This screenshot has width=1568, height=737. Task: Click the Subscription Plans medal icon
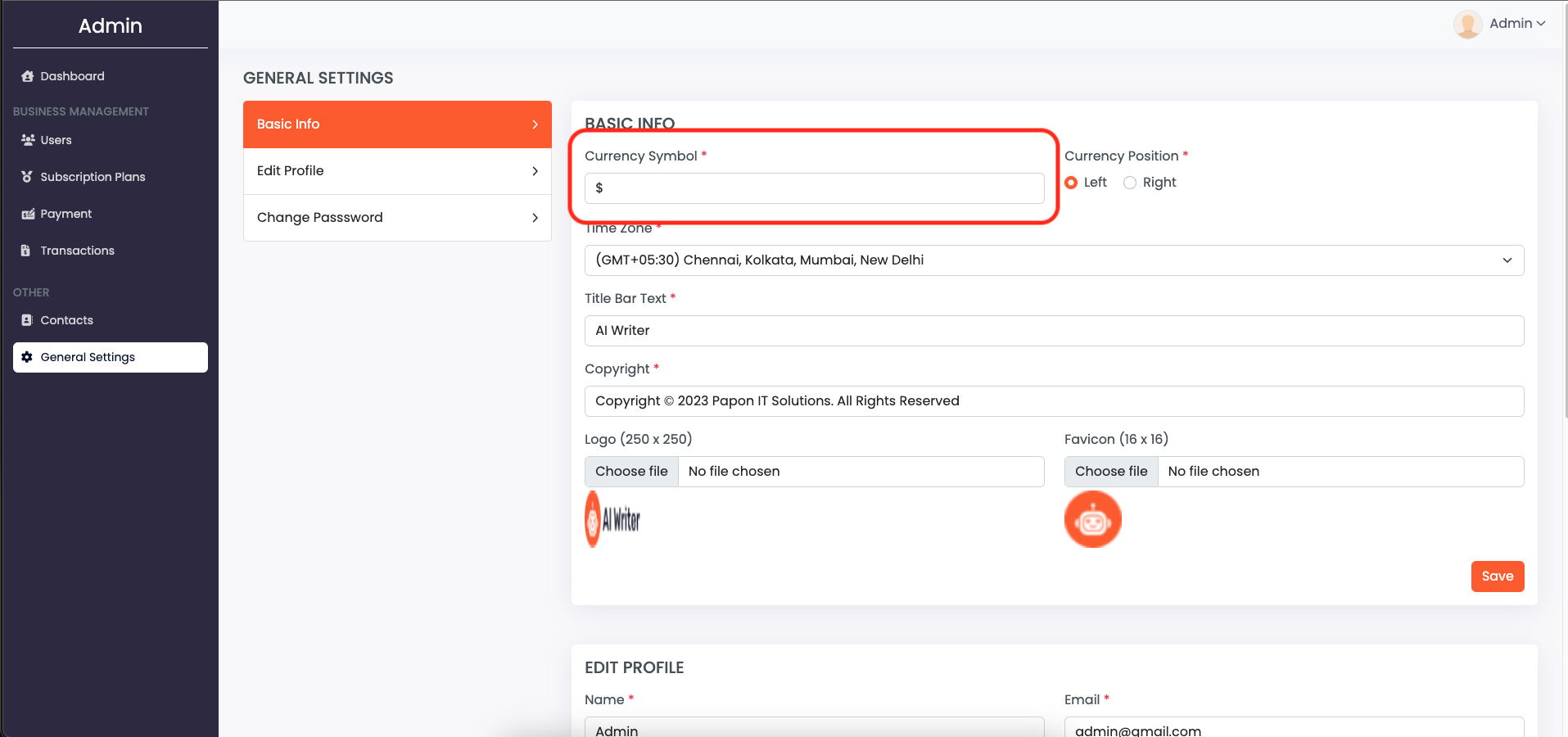coord(27,177)
